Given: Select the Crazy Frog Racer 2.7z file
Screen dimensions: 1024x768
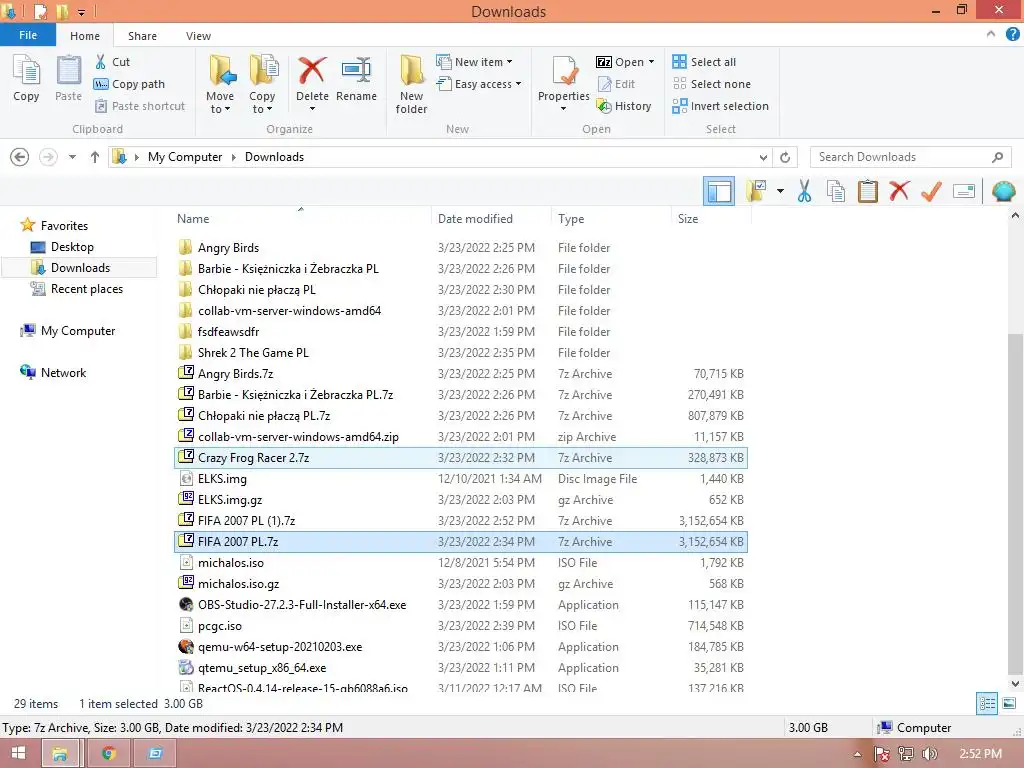Looking at the screenshot, I should (x=460, y=458).
